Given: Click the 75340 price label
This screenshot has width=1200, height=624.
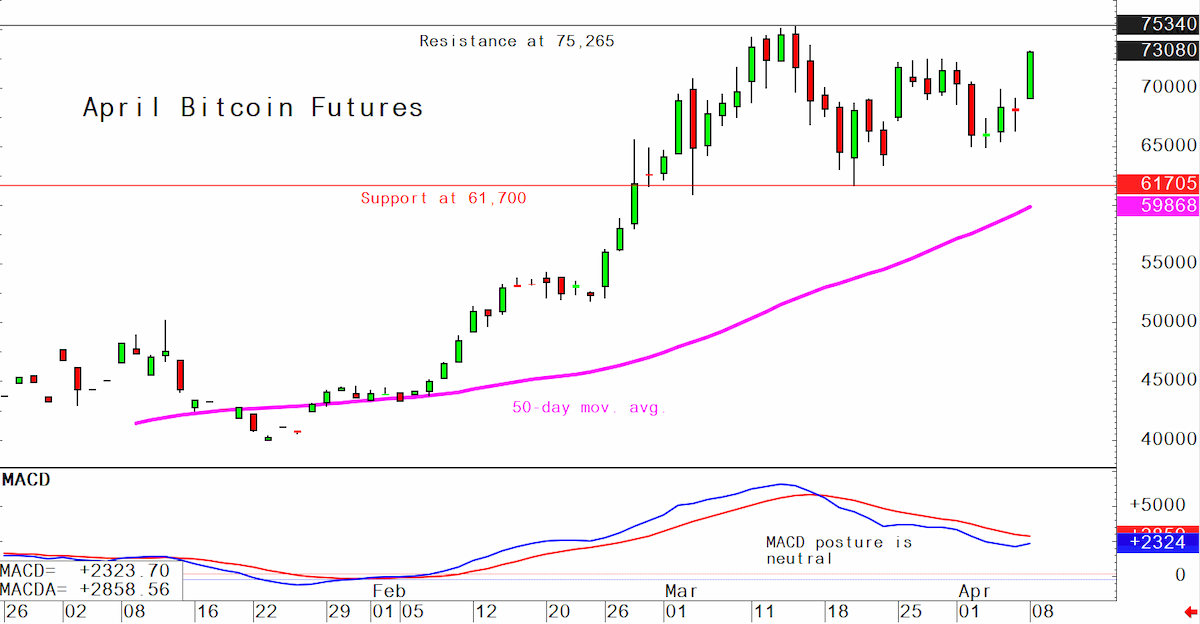Looking at the screenshot, I should (x=1158, y=25).
